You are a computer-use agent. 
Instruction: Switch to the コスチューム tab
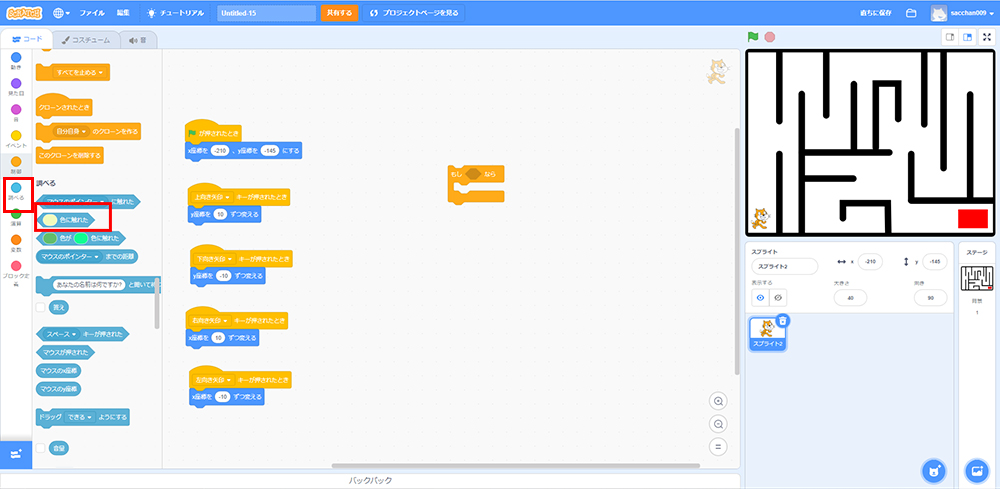[x=85, y=39]
